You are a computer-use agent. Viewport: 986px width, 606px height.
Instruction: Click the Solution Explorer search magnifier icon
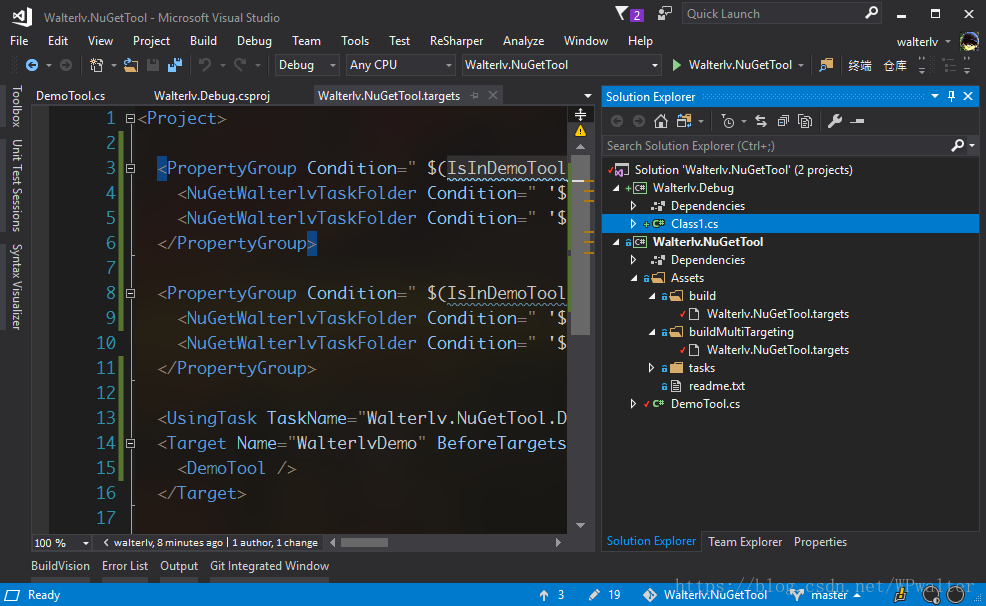click(957, 146)
